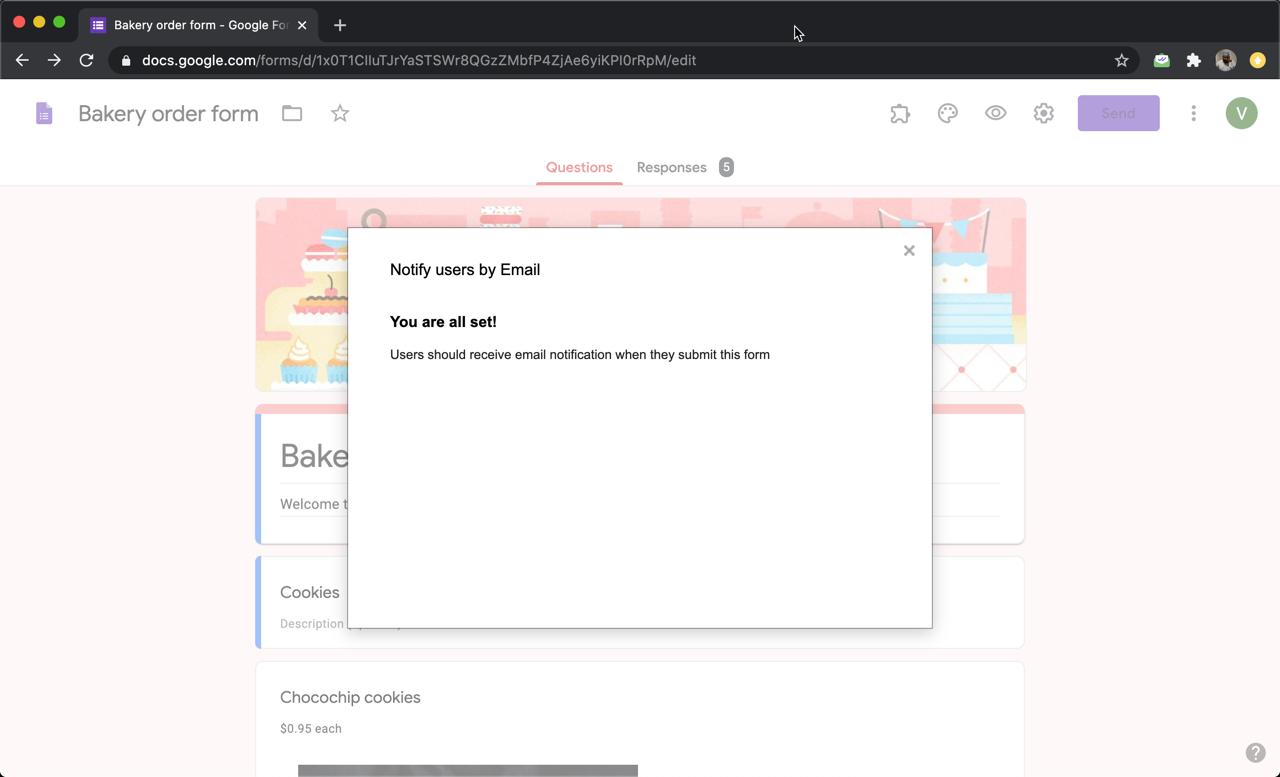This screenshot has width=1280, height=777.
Task: Open the browser Extensions puzzle icon
Action: tap(1193, 60)
